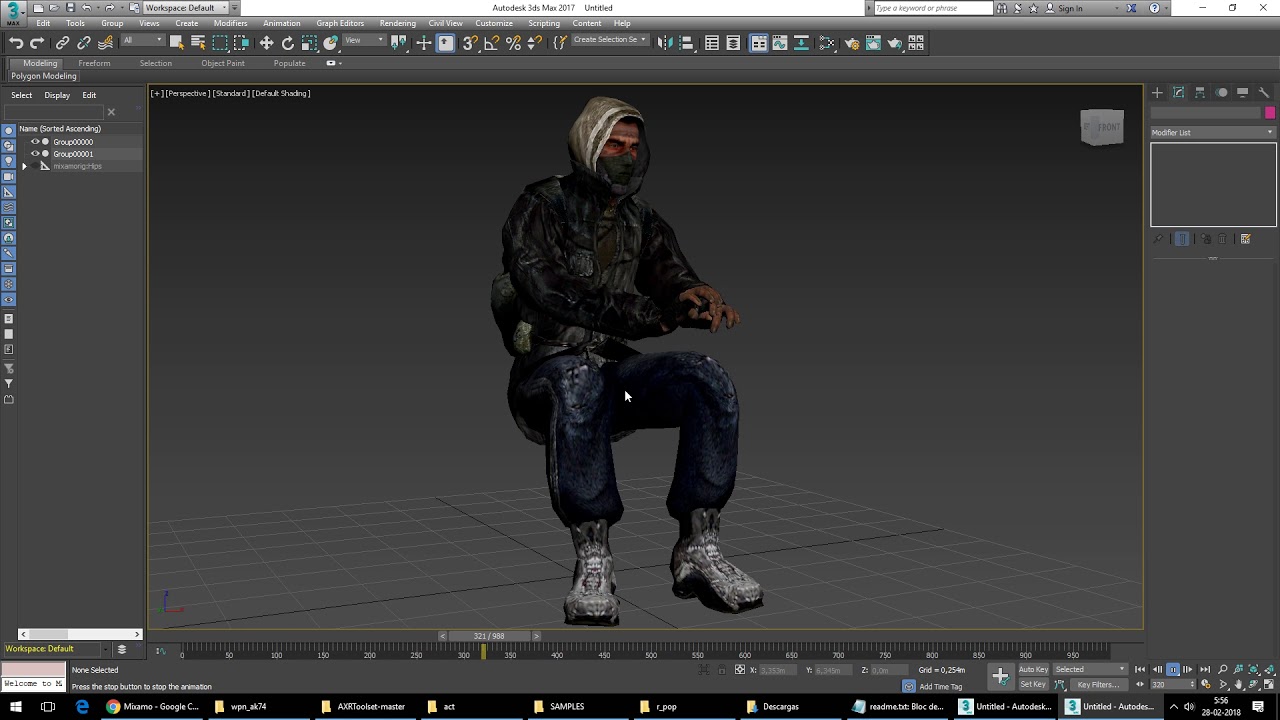Open bottom Workspace: Default dropdown in scene explorer

click(56, 649)
